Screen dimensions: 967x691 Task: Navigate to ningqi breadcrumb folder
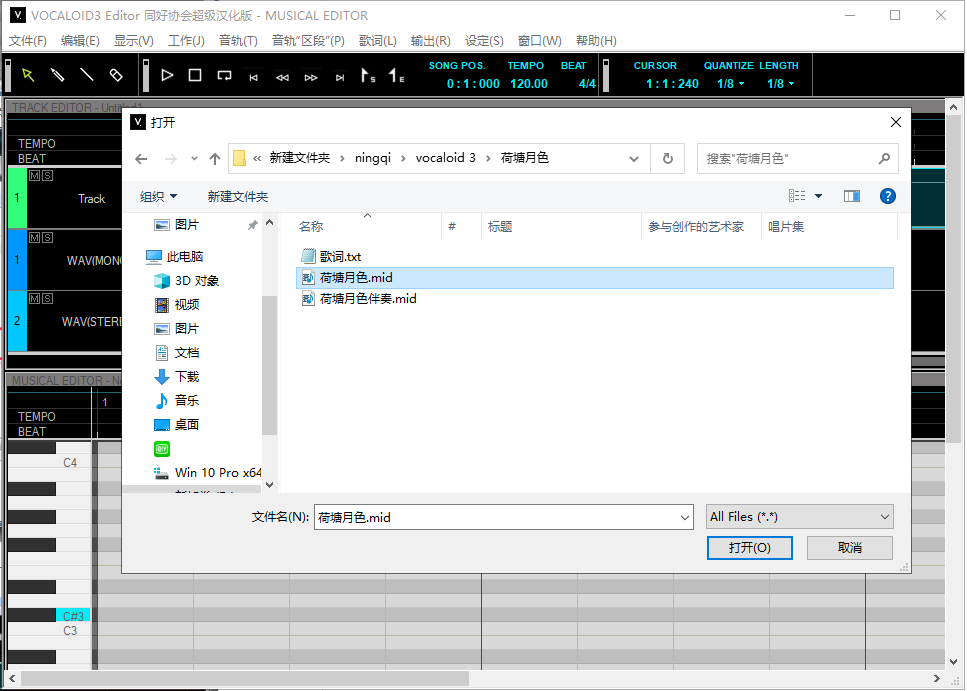tap(372, 158)
